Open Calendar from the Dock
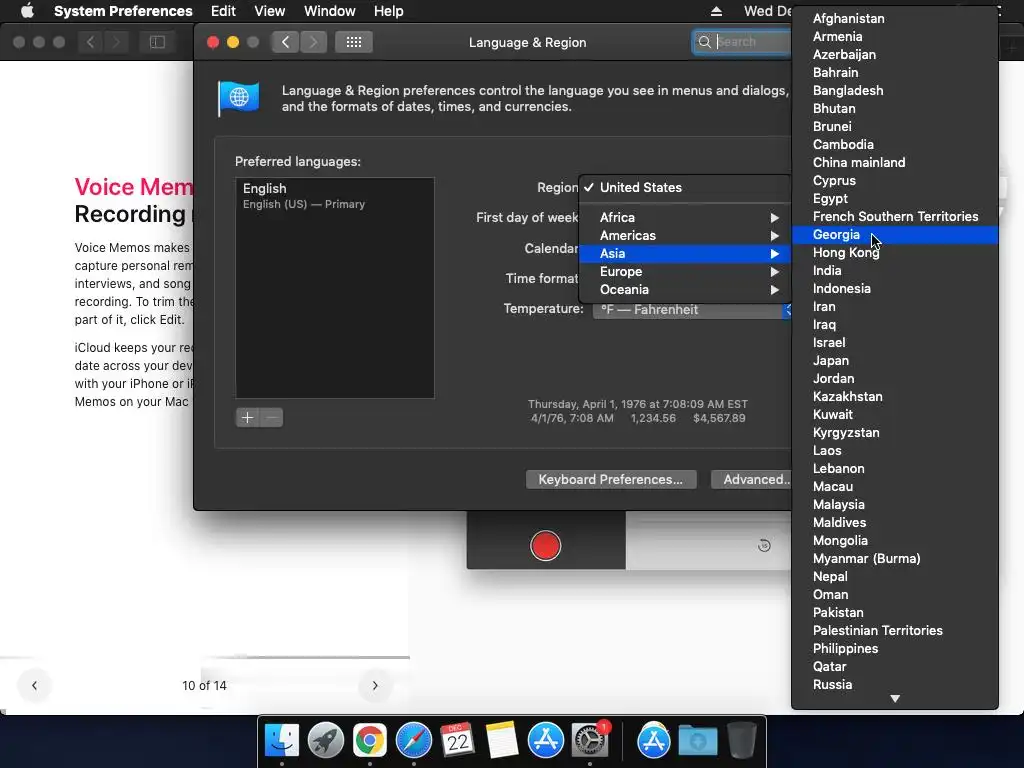 tap(457, 741)
